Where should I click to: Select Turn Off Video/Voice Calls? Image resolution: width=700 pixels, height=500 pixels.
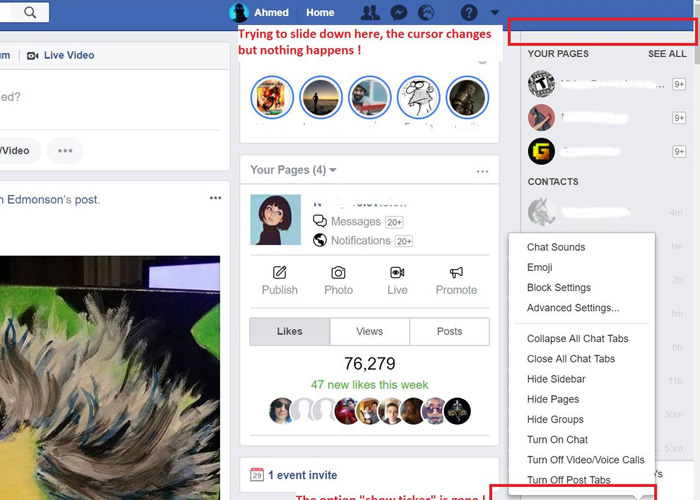[585, 460]
